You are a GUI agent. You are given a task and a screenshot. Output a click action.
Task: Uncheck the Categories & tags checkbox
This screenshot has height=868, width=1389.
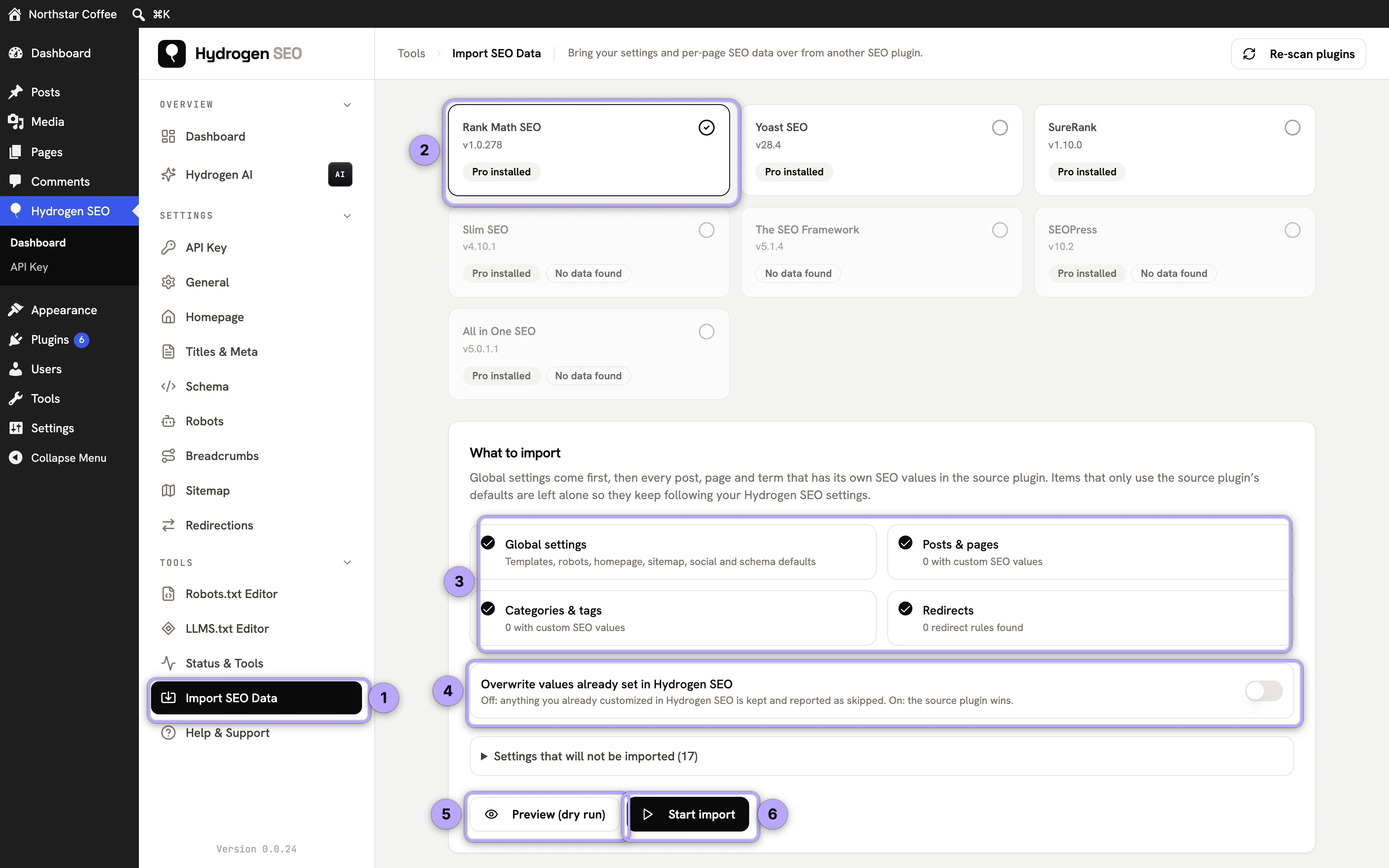tap(488, 608)
